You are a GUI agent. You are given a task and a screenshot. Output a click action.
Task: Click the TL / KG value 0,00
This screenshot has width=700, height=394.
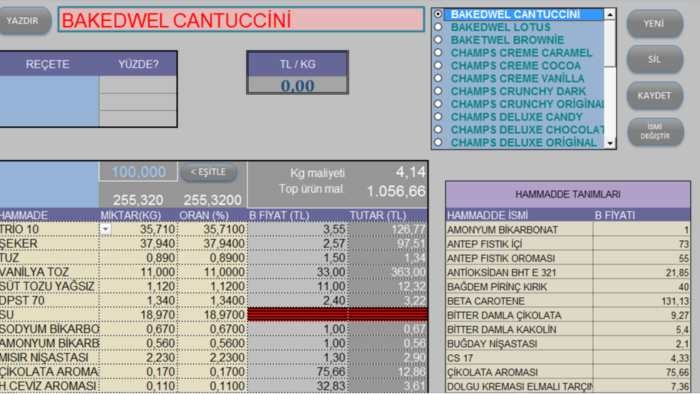coord(297,85)
